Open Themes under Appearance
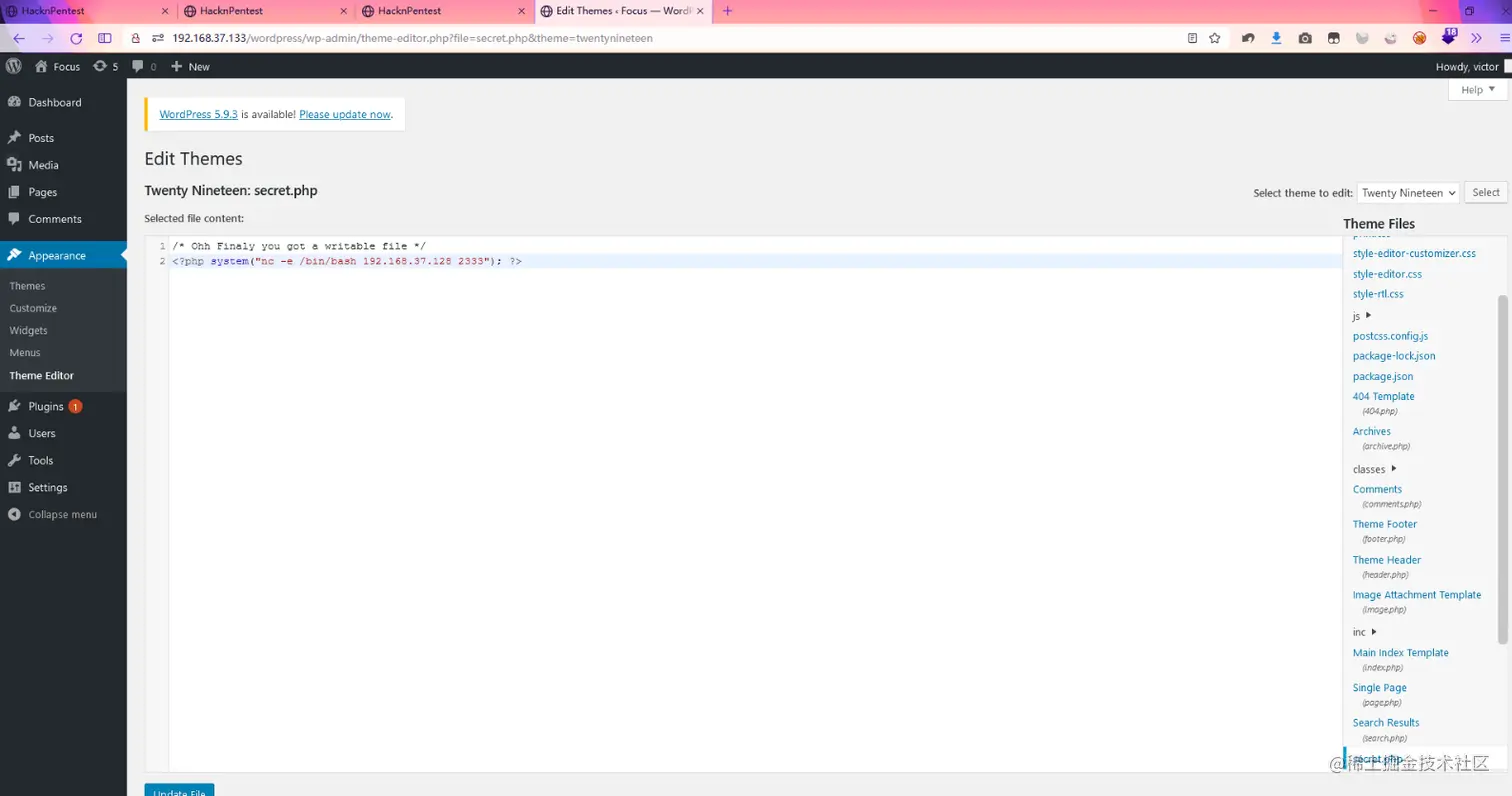The width and height of the screenshot is (1512, 796). click(27, 286)
